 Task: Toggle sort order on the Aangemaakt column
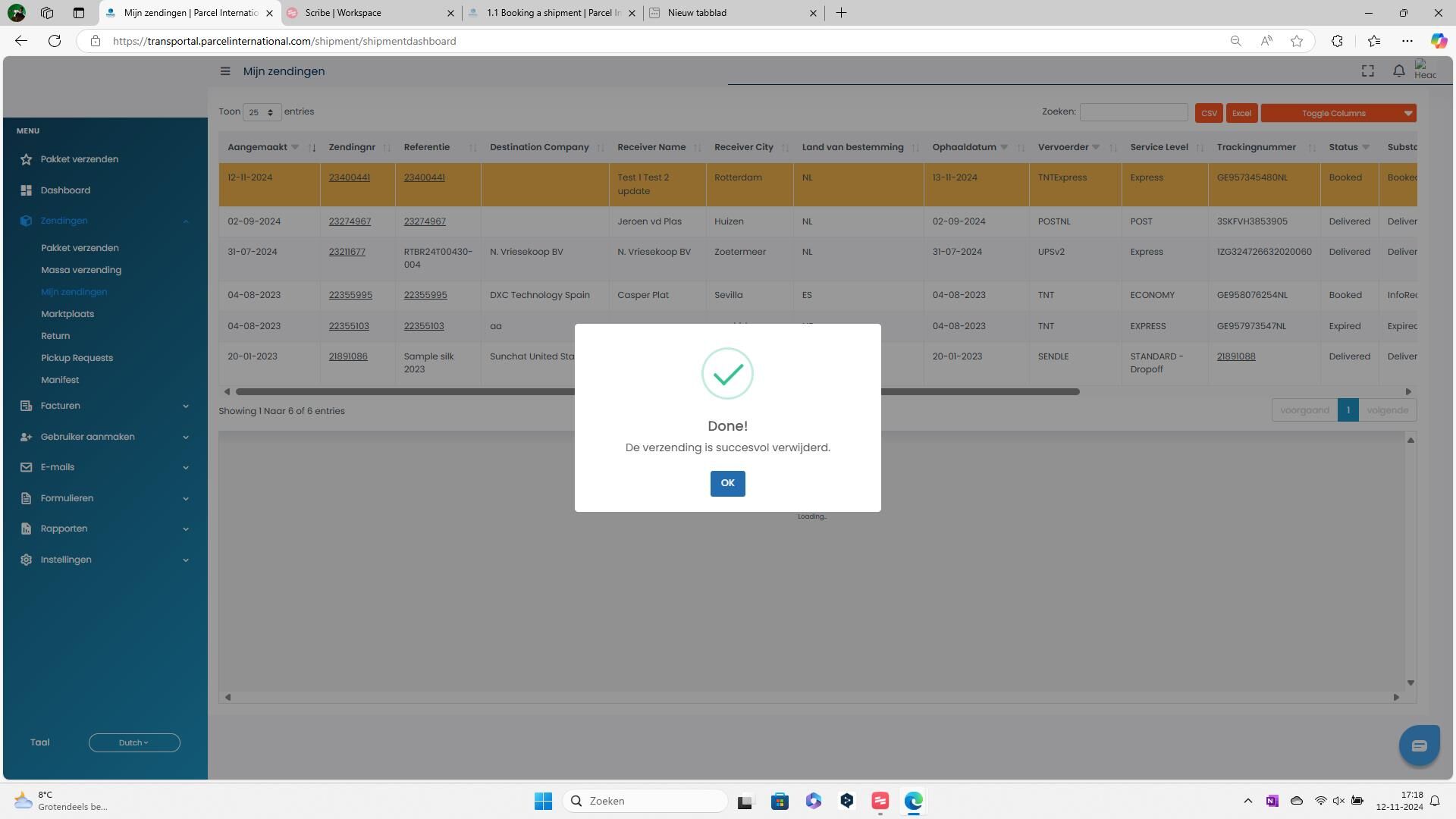click(x=312, y=148)
